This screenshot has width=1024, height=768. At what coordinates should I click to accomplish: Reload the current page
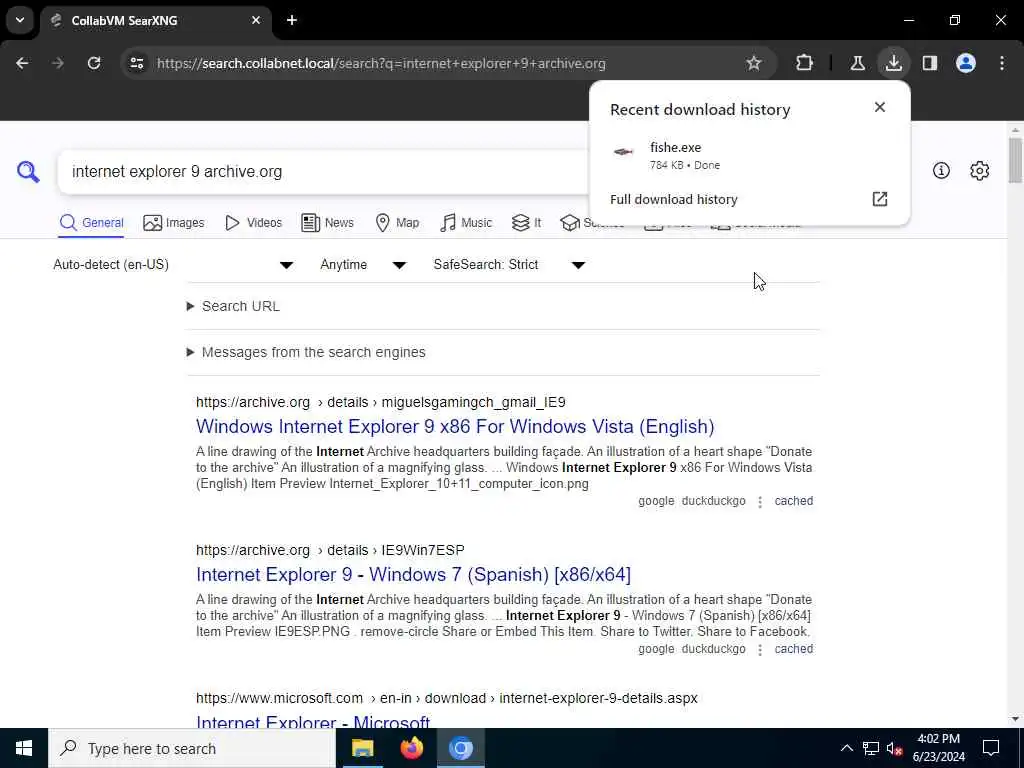tap(94, 63)
